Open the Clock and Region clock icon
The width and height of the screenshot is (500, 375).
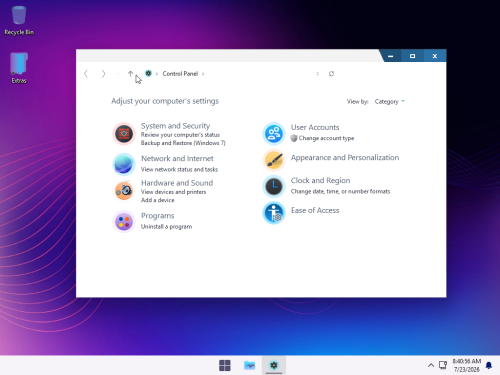click(x=274, y=186)
